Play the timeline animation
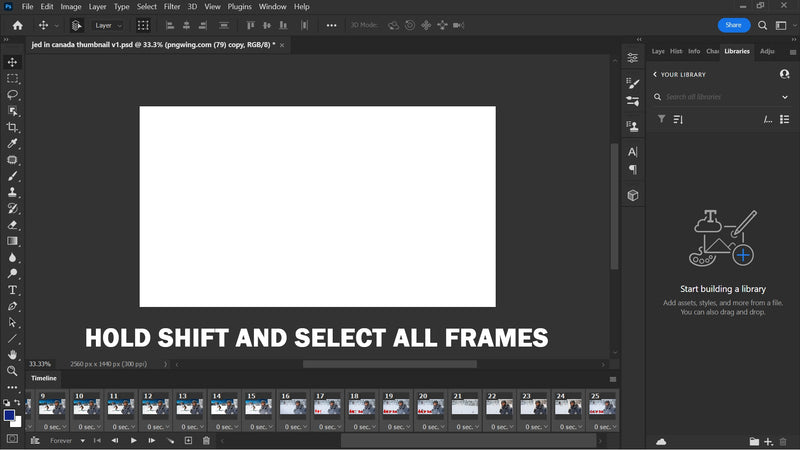 tap(133, 440)
